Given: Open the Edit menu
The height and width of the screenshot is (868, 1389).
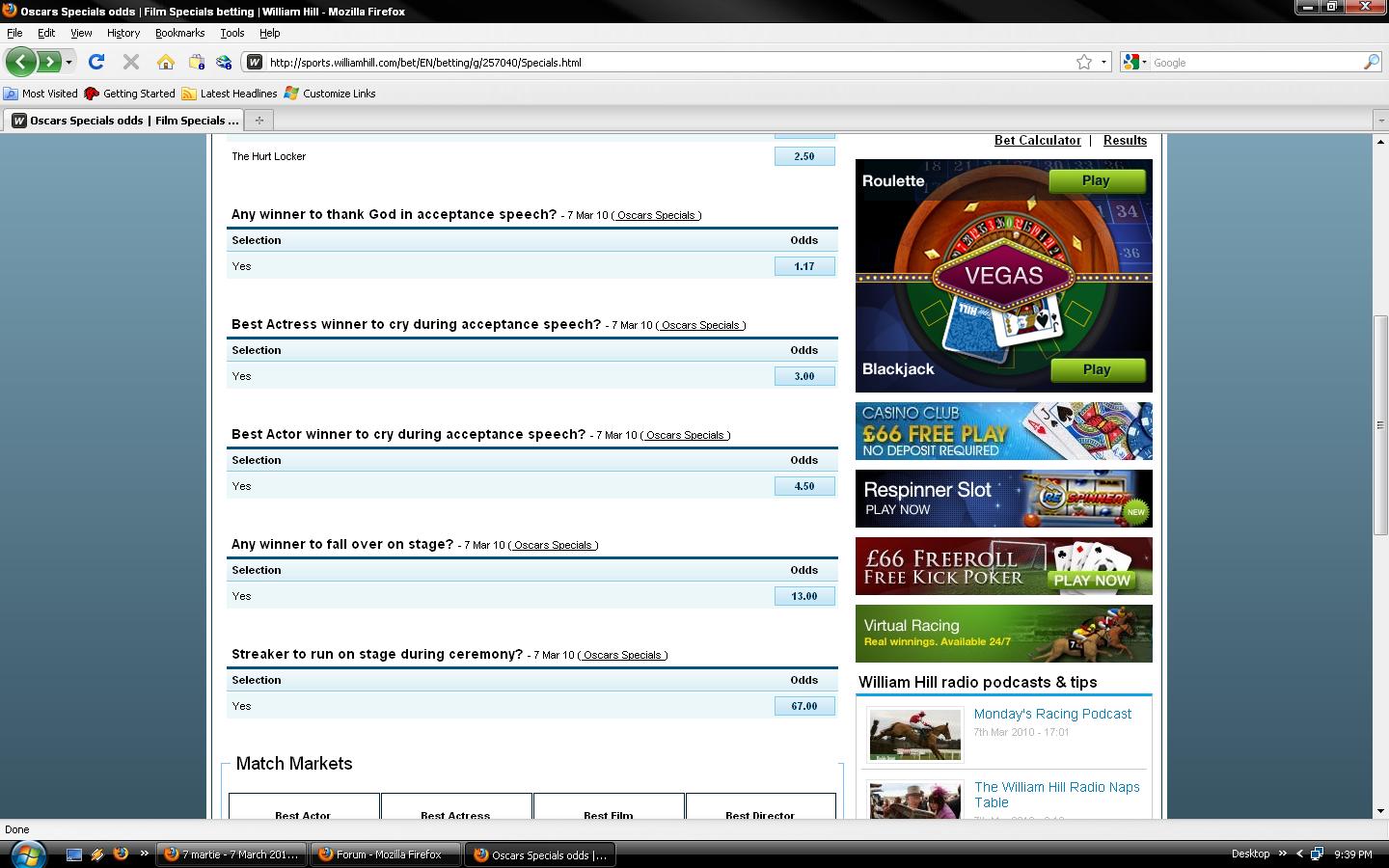Looking at the screenshot, I should tap(46, 33).
